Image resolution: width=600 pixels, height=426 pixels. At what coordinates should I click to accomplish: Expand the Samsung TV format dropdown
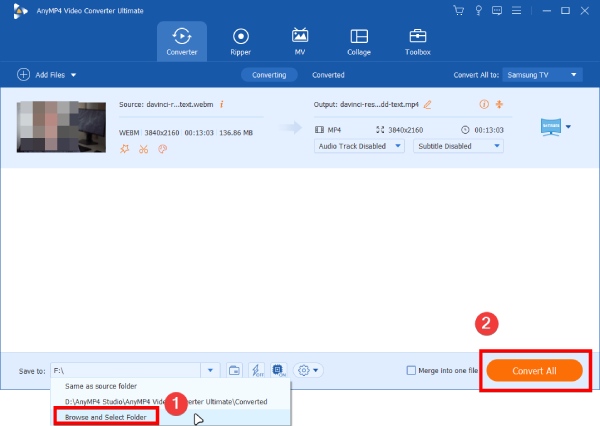point(545,75)
